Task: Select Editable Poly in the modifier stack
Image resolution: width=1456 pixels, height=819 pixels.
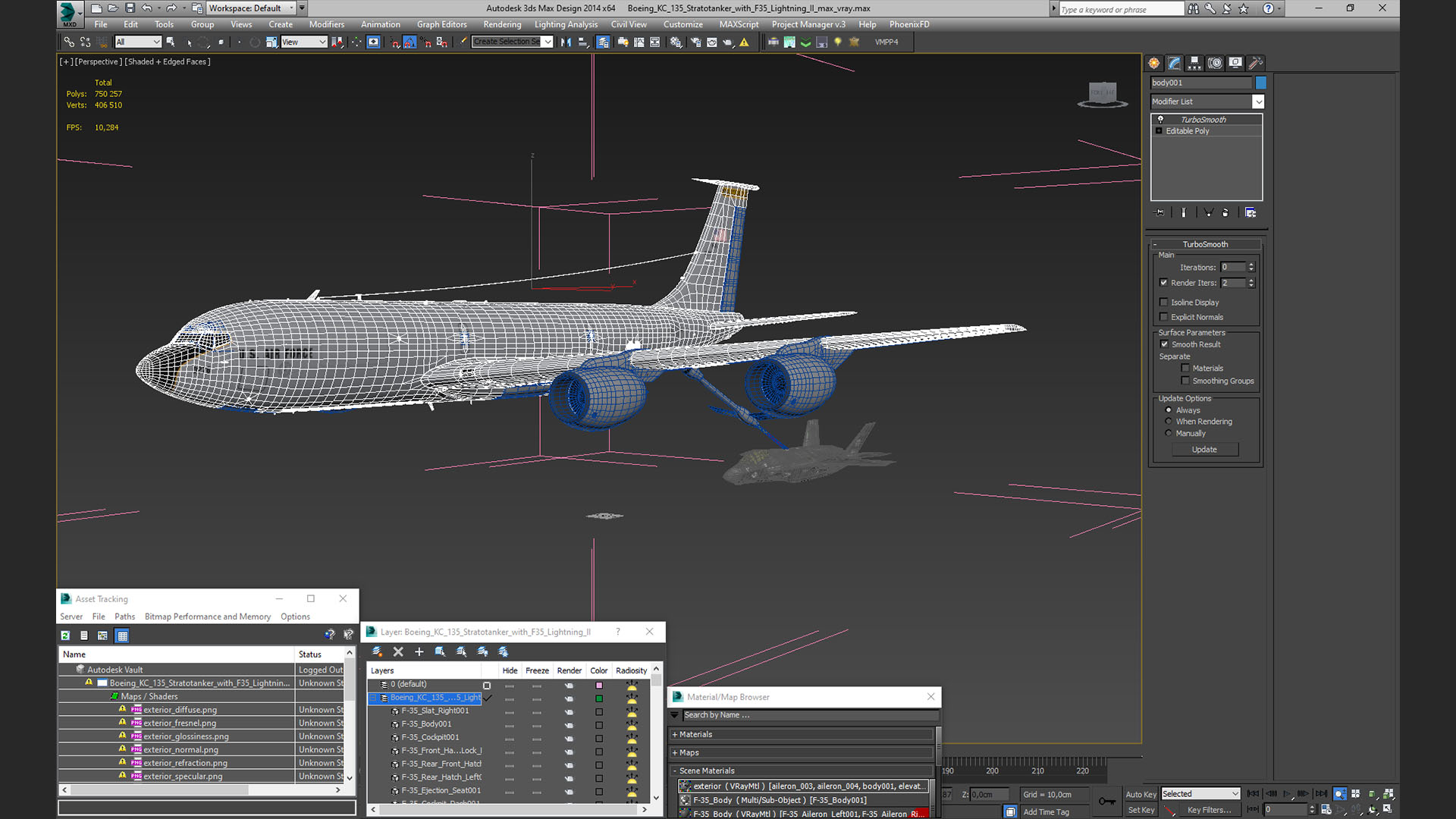Action: (1188, 131)
